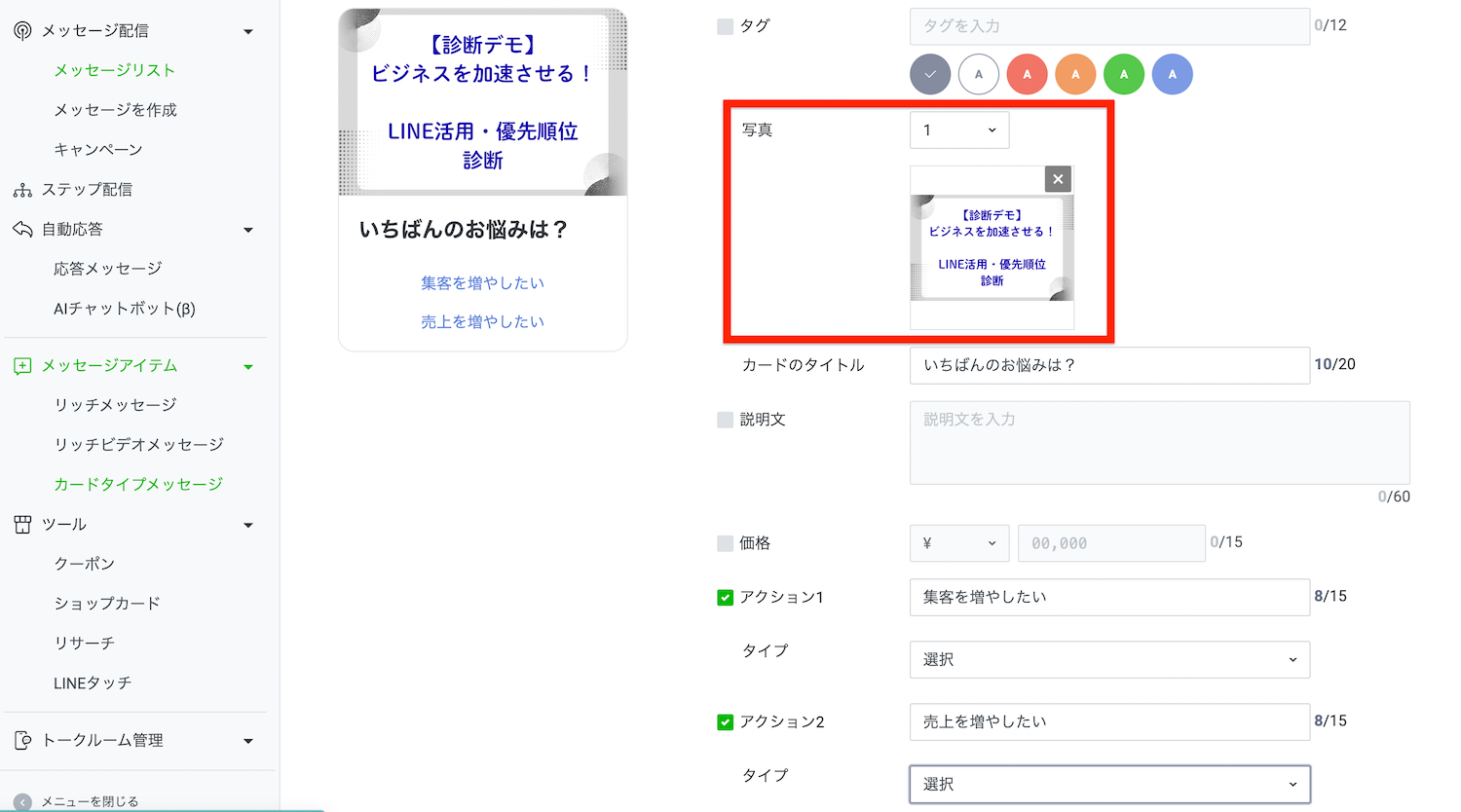Remove the uploaded photo with X icon
The height and width of the screenshot is (812, 1461).
coord(1058,179)
